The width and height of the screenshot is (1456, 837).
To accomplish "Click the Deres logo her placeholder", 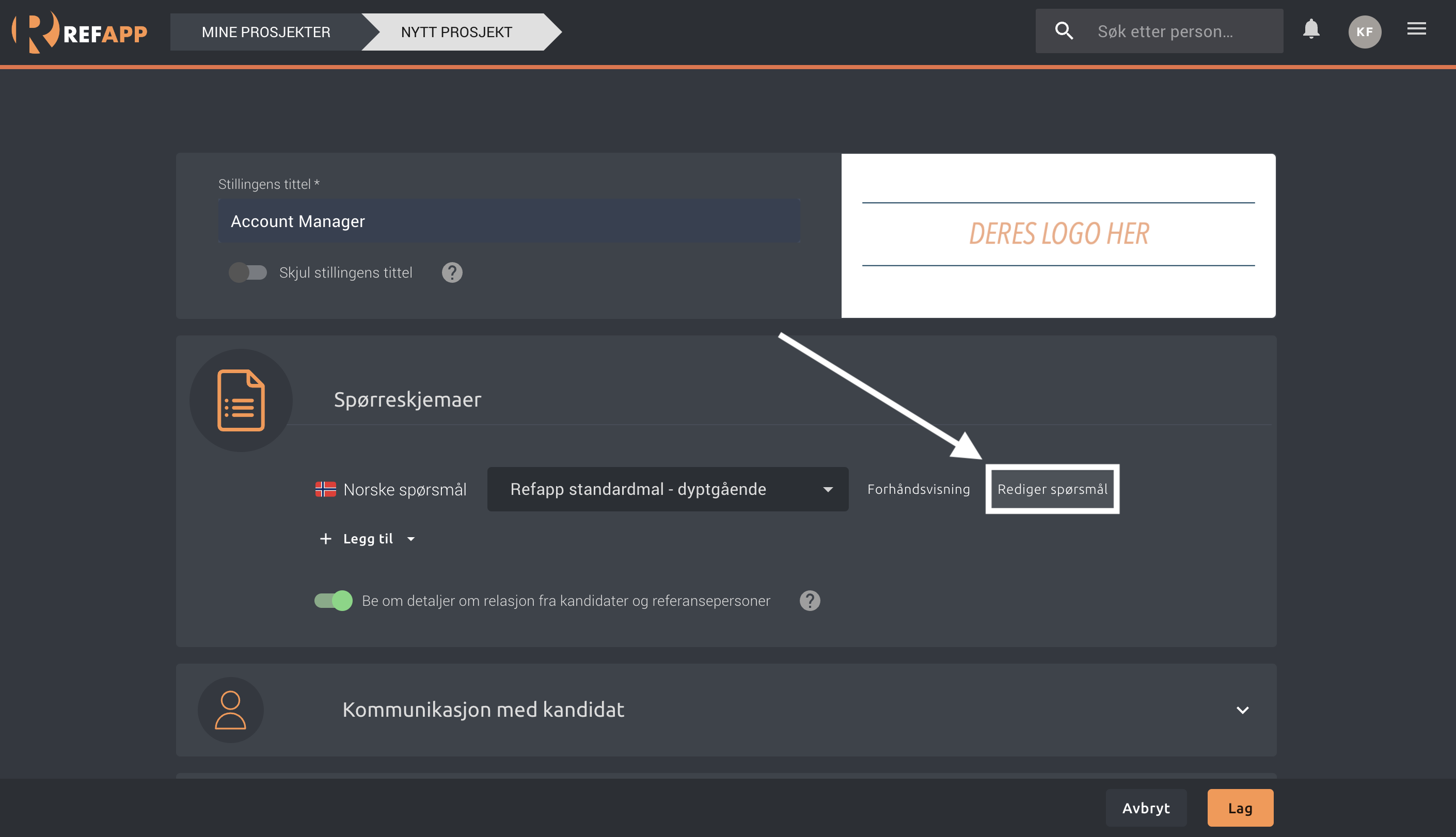I will [1058, 235].
